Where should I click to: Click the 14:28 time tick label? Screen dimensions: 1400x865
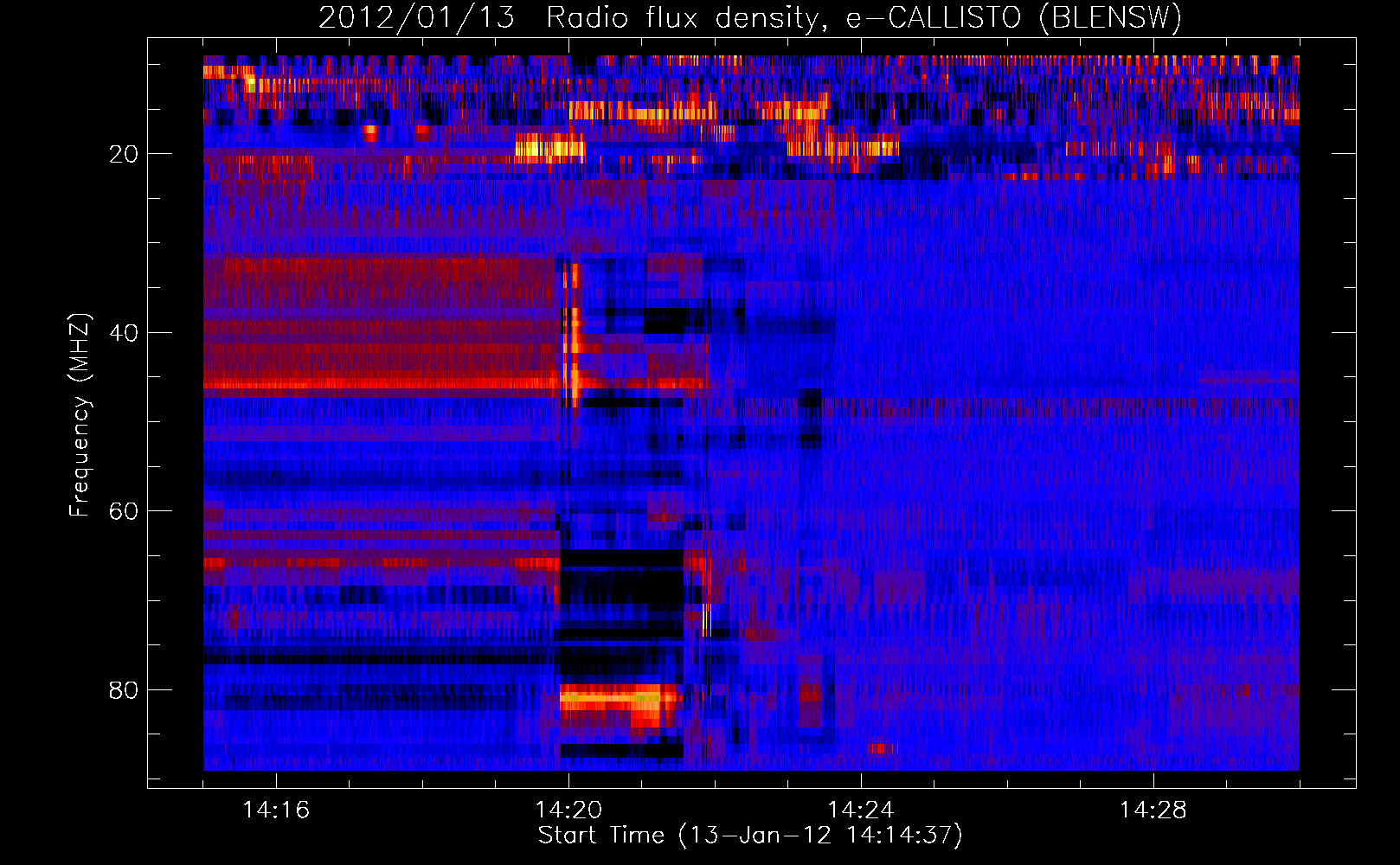coord(1153,810)
